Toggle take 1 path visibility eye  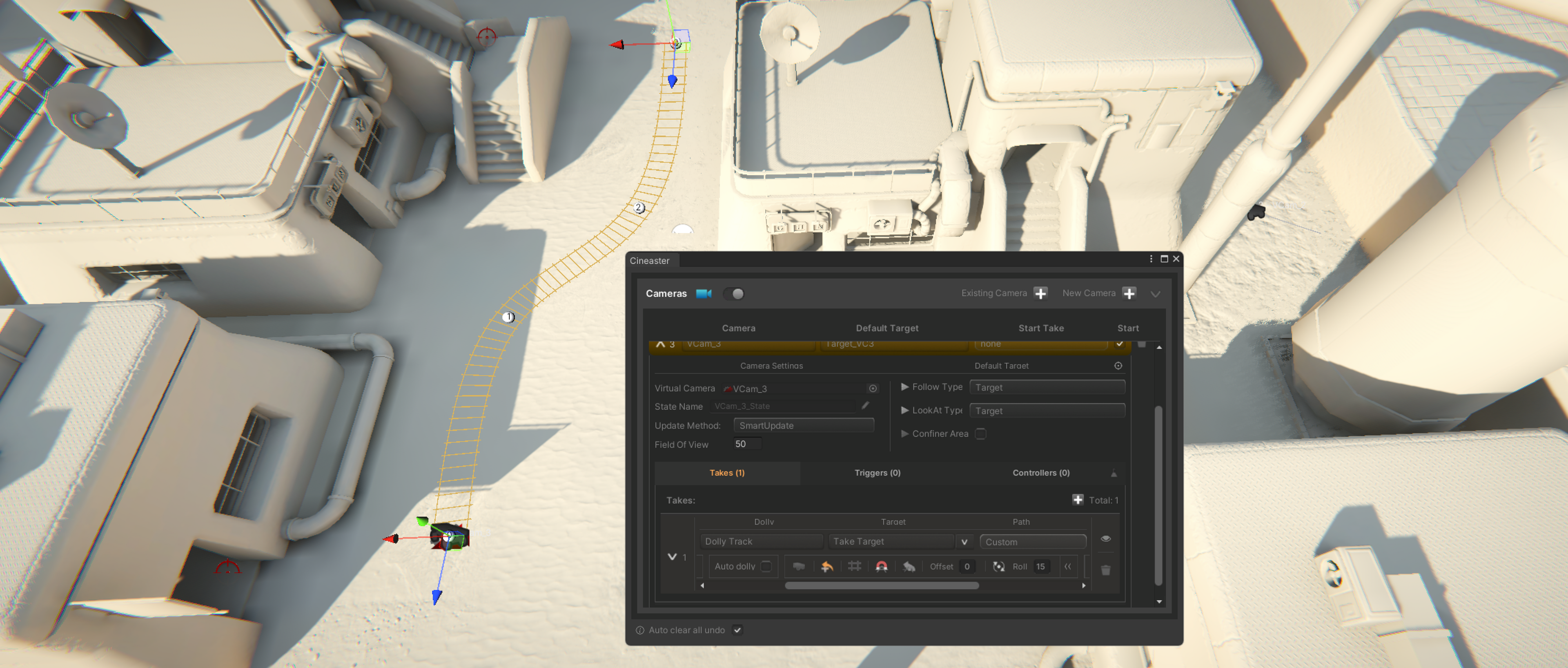(x=1105, y=538)
